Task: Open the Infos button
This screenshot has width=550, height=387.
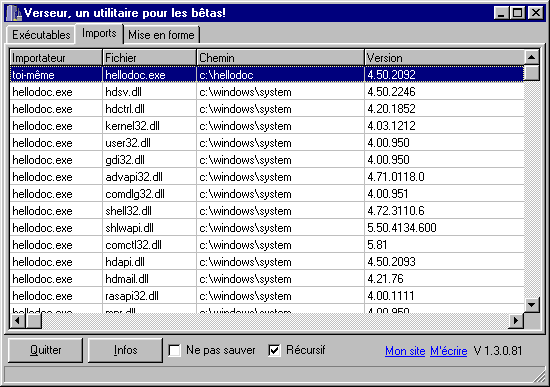Action: tap(125, 350)
